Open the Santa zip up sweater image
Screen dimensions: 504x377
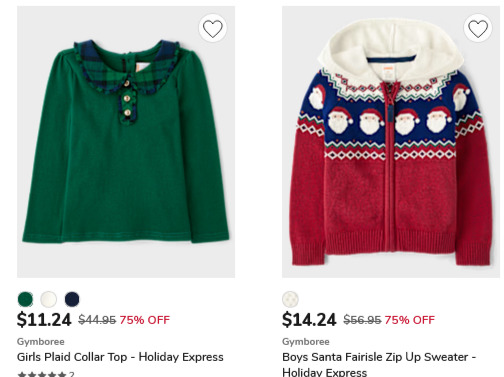391,142
